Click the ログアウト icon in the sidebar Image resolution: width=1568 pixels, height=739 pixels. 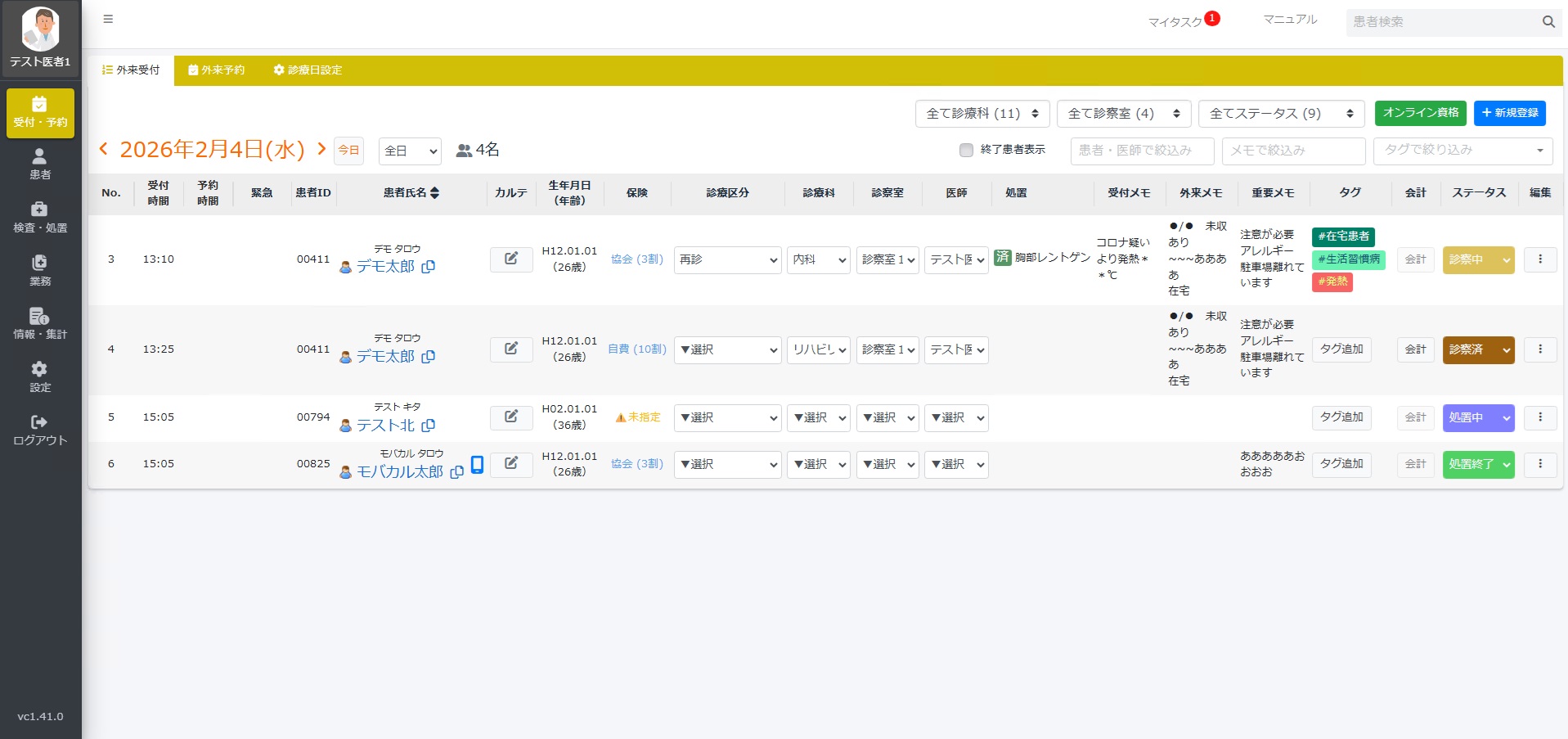[x=38, y=421]
